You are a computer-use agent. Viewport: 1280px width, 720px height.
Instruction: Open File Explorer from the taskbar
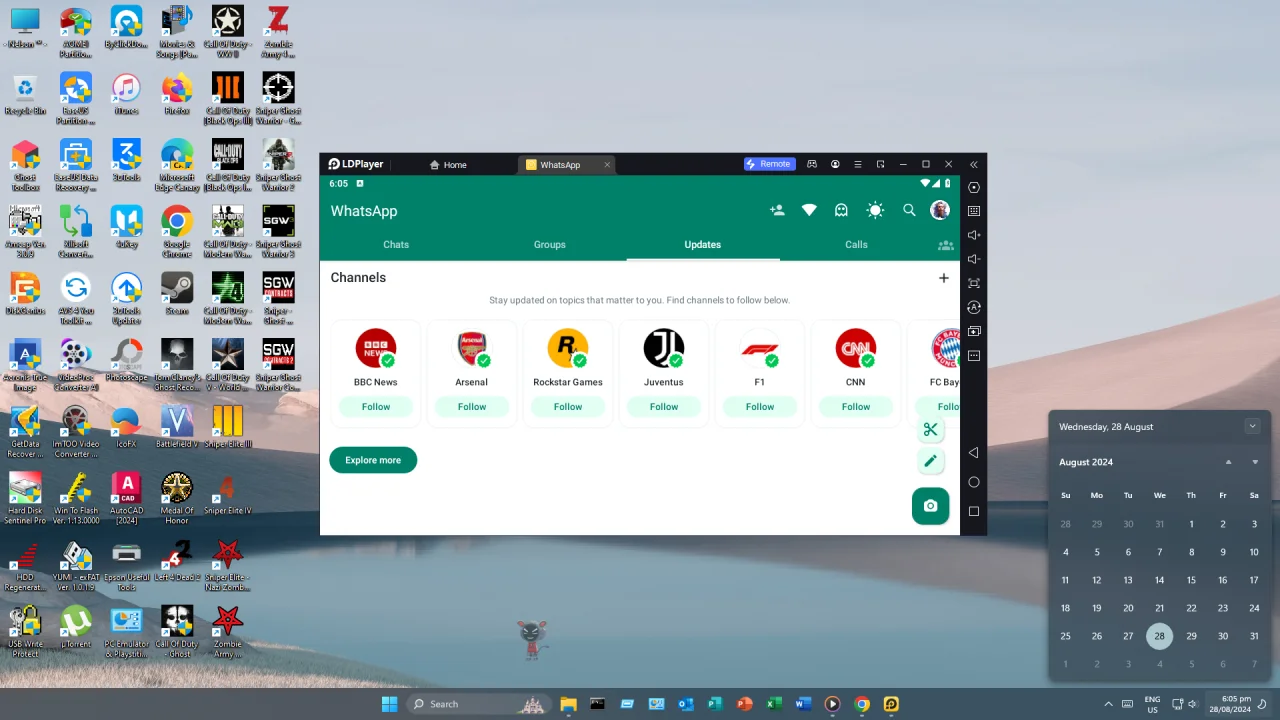coord(568,704)
